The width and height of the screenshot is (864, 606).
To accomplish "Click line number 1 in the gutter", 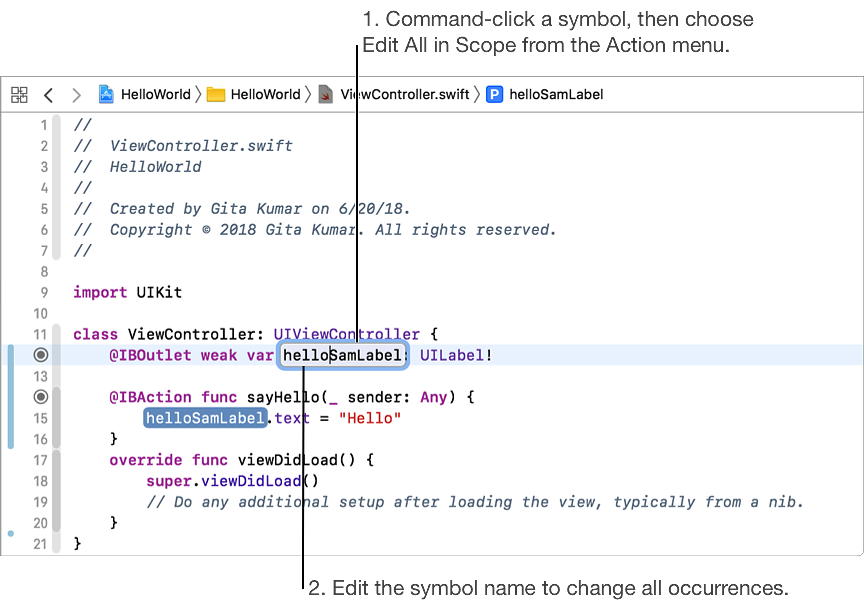I will tap(44, 126).
